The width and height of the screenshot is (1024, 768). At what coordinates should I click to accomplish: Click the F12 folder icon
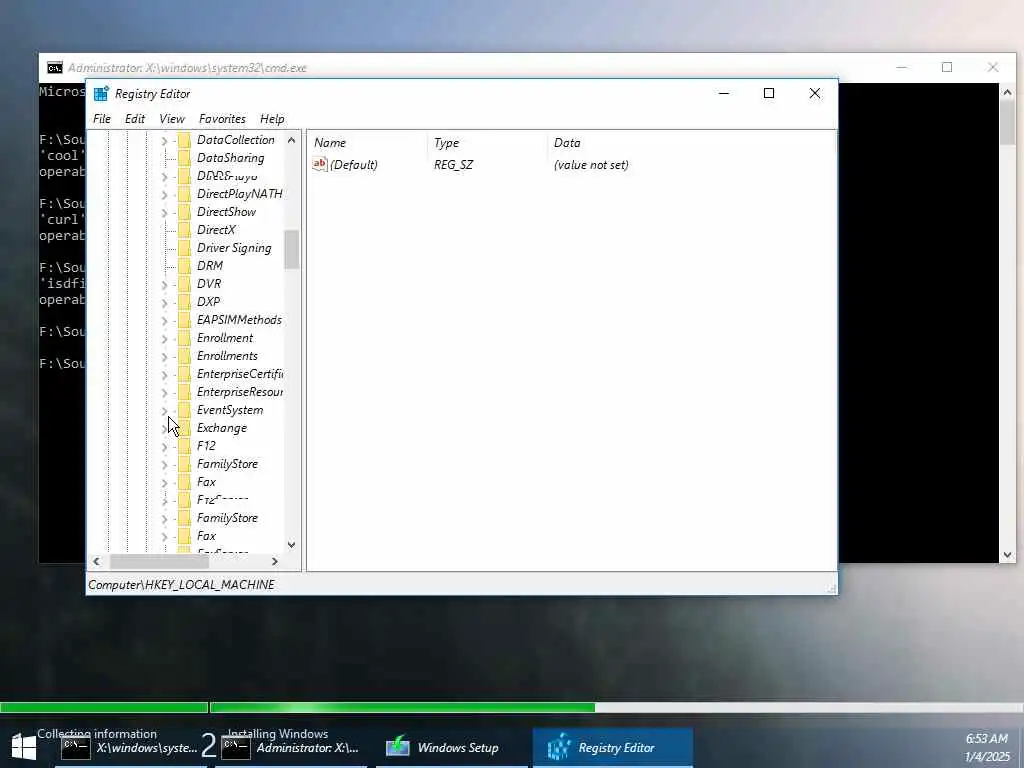(184, 446)
